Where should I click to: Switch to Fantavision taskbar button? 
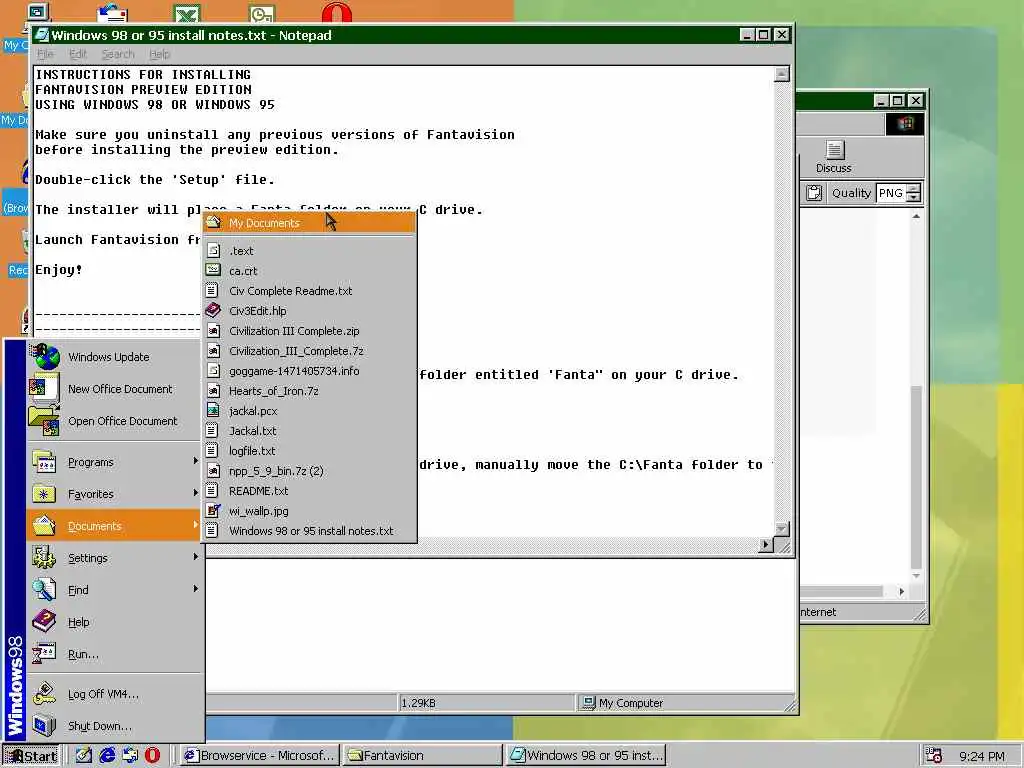(x=423, y=756)
